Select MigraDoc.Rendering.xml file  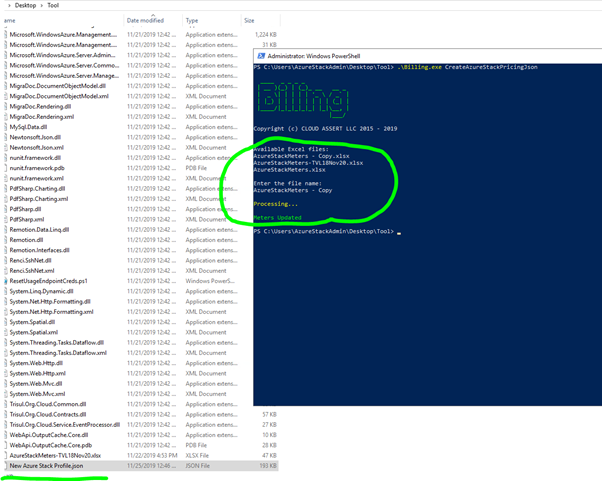42,117
